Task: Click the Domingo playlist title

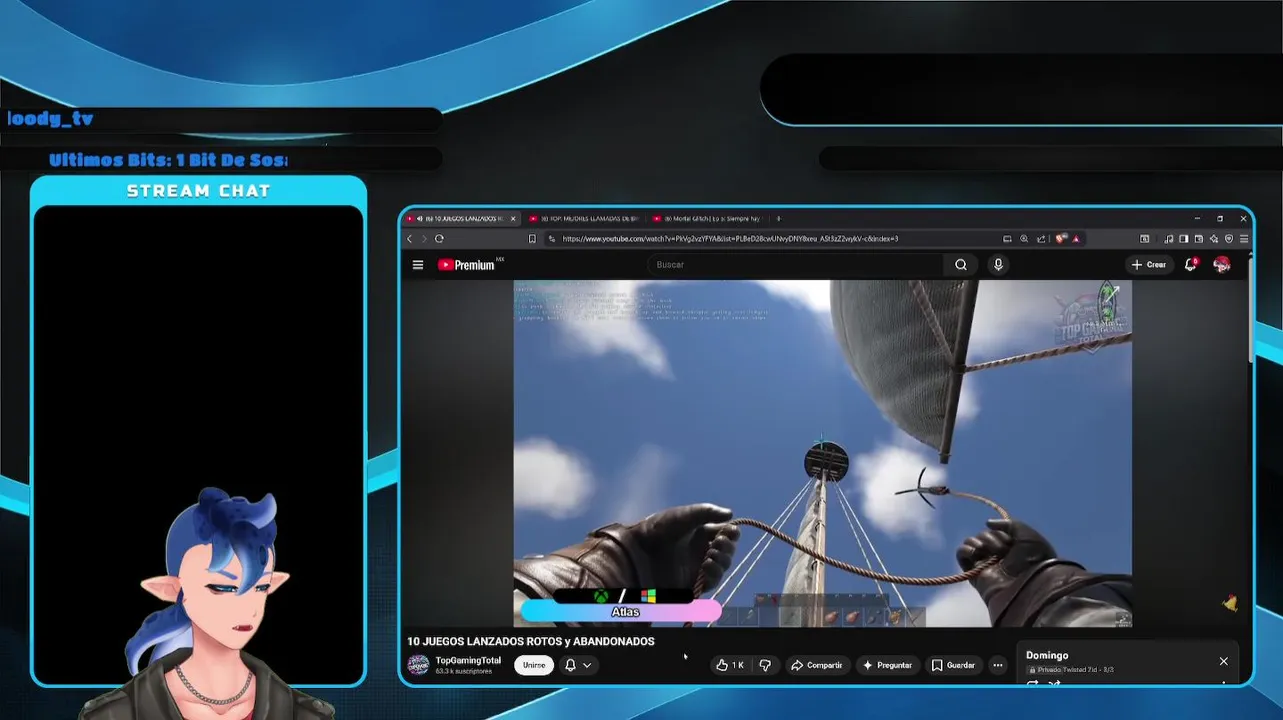Action: [x=1047, y=656]
